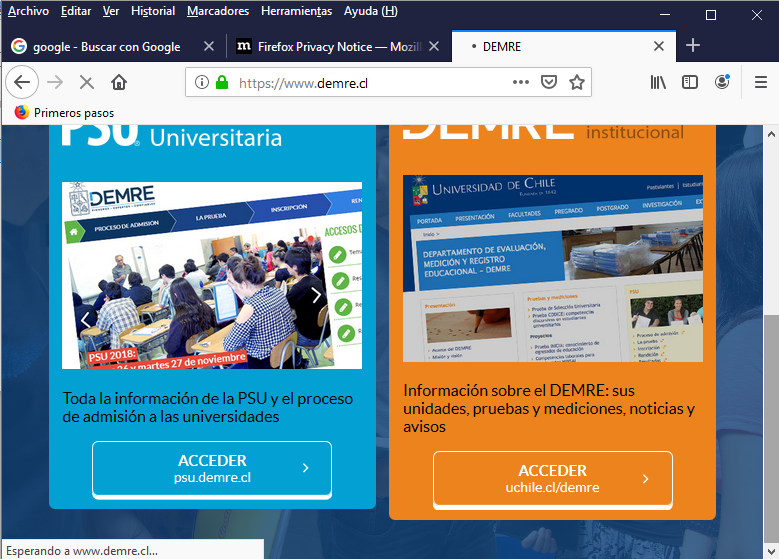Go to the Firefox home page
This screenshot has width=779, height=559.
pyautogui.click(x=119, y=82)
